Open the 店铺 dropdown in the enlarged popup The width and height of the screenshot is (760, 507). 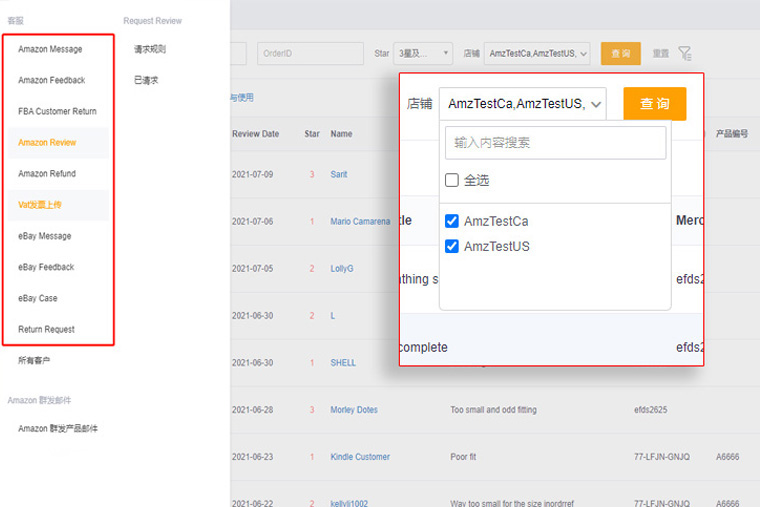[522, 103]
